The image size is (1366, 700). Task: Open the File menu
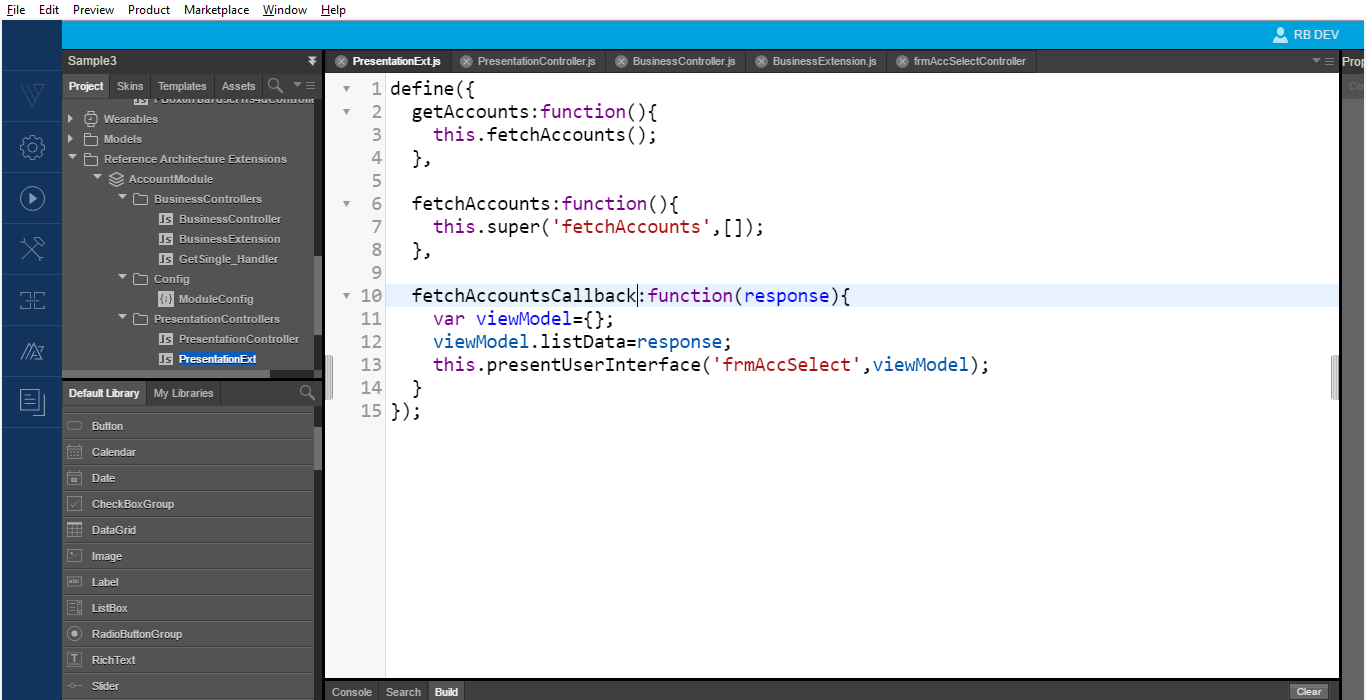(16, 10)
